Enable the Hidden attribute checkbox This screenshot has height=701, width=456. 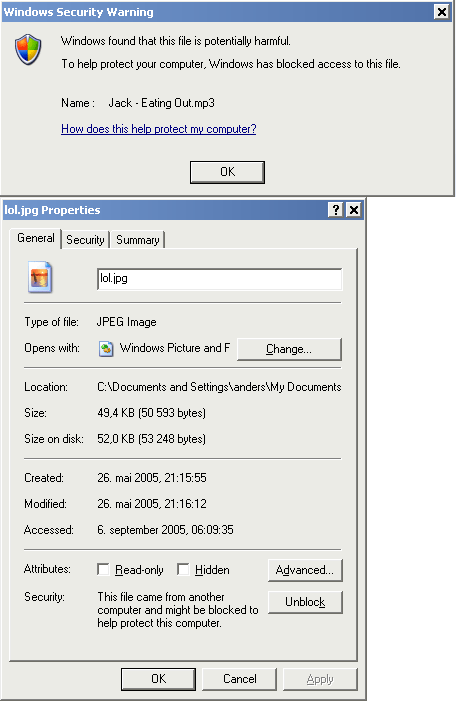(183, 569)
